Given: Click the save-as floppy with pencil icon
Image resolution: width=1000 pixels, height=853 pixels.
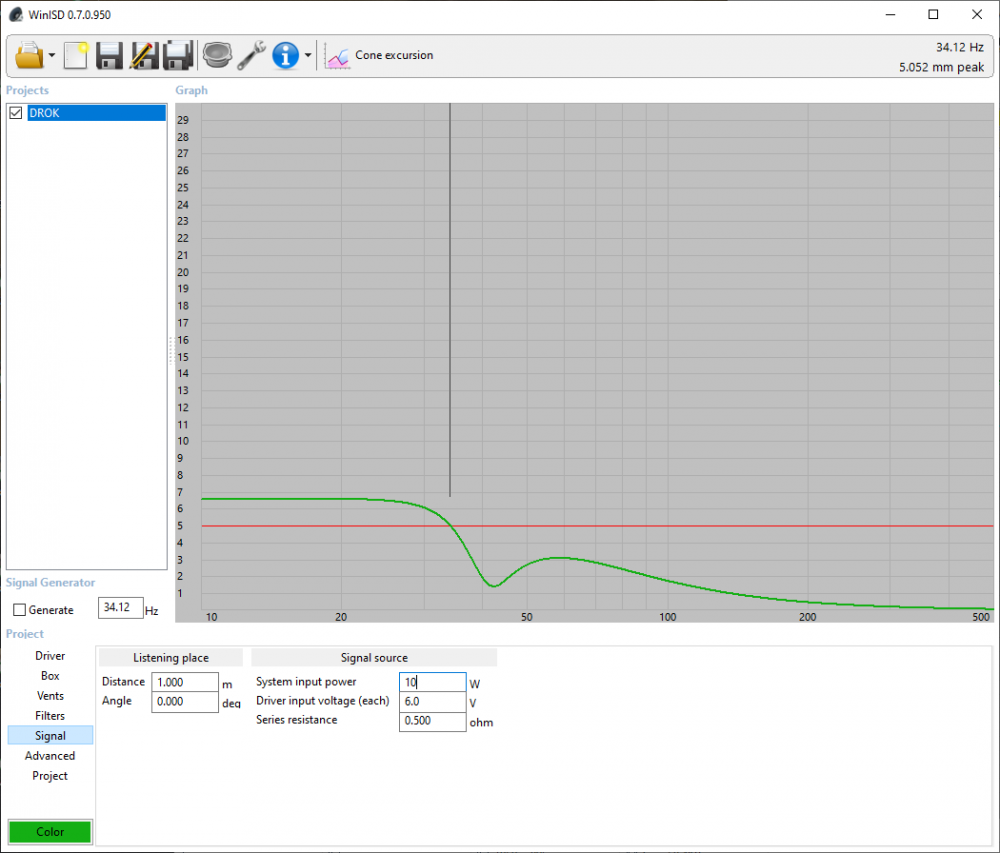Looking at the screenshot, I should (x=144, y=55).
